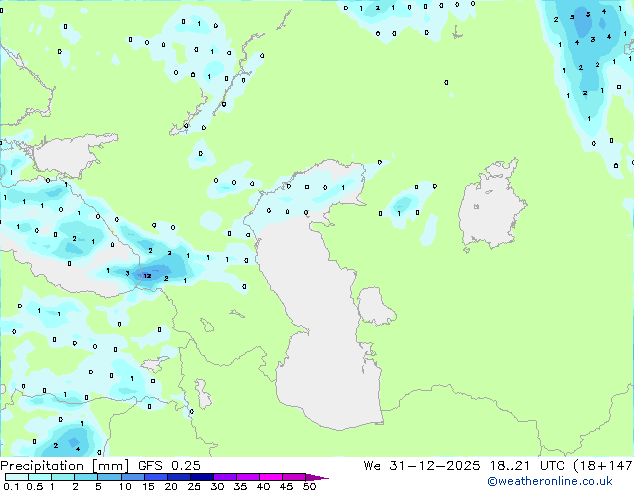Image resolution: width=634 pixels, height=490 pixels.
Task: Click the '(18+147' forecast offset text
Action: point(603,465)
